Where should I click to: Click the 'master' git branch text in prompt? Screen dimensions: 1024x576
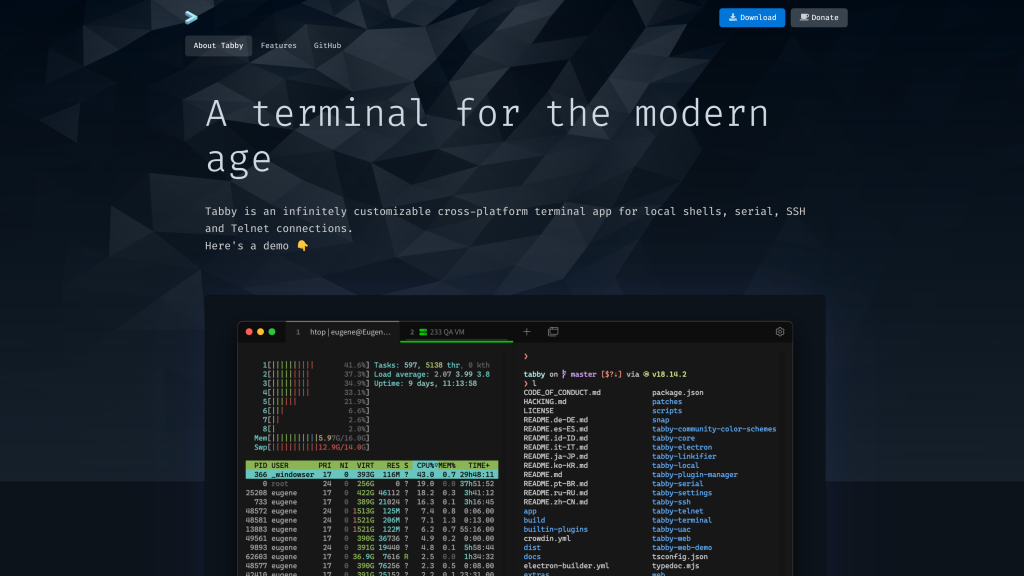click(583, 374)
